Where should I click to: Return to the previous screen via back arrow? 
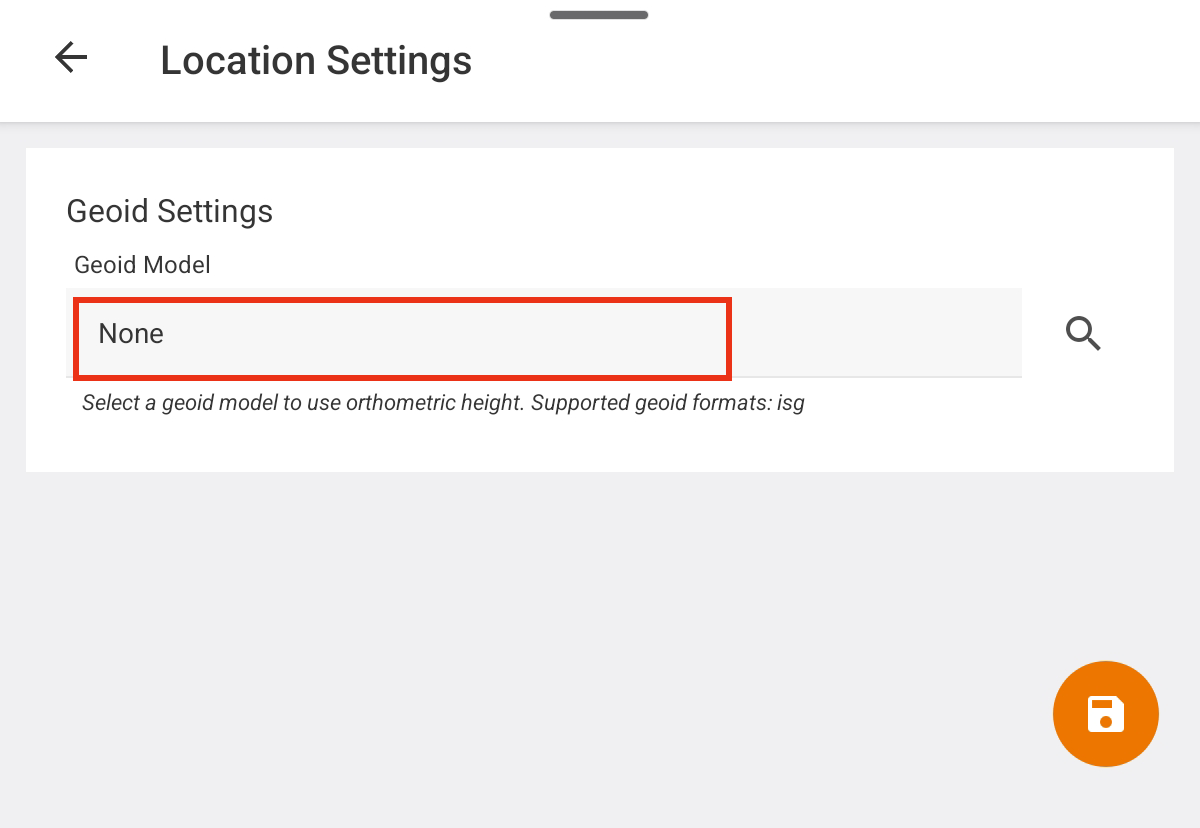click(x=71, y=58)
